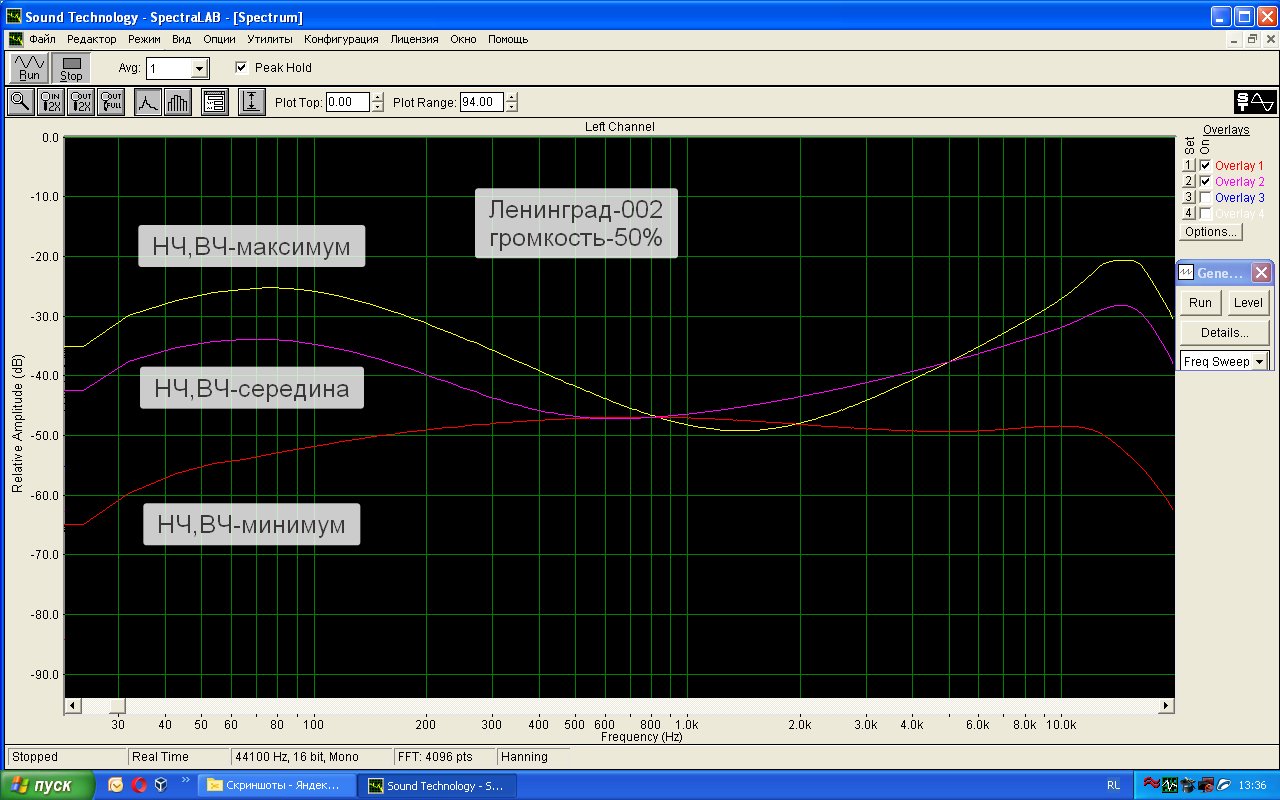Increase Plot Range with up arrow
Screen dimensions: 1280x800
point(512,97)
